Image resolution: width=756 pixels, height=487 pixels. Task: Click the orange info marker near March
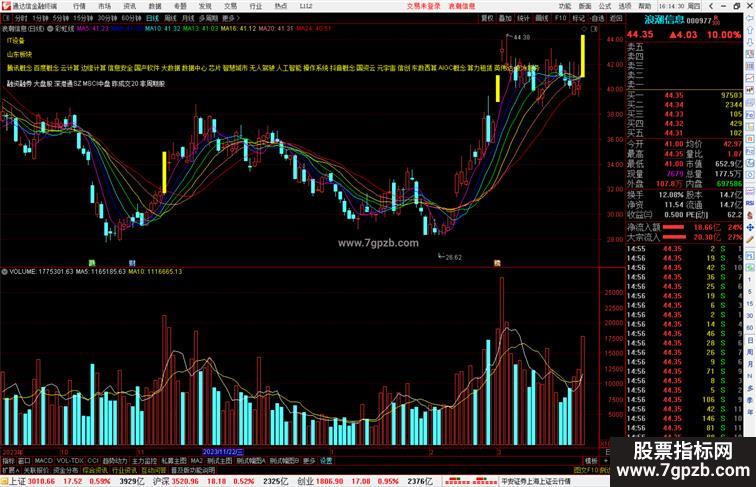click(x=497, y=263)
